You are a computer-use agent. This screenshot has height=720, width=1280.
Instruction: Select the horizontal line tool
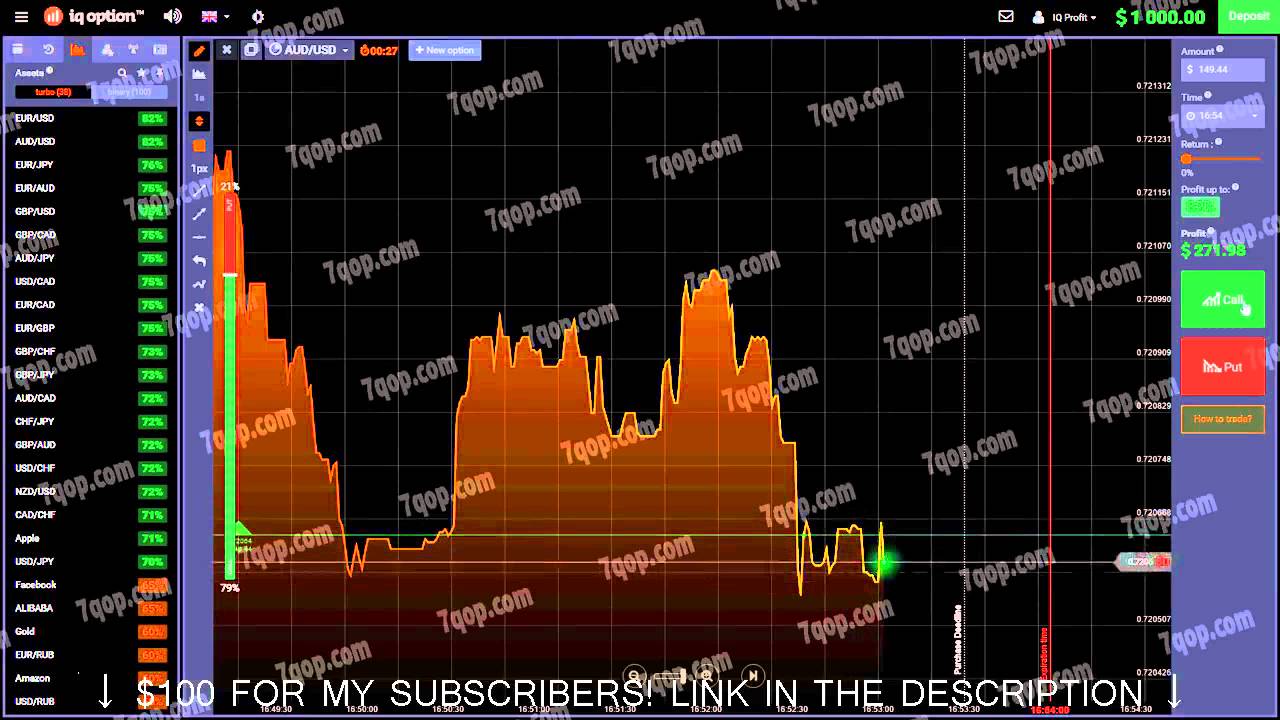(x=199, y=237)
